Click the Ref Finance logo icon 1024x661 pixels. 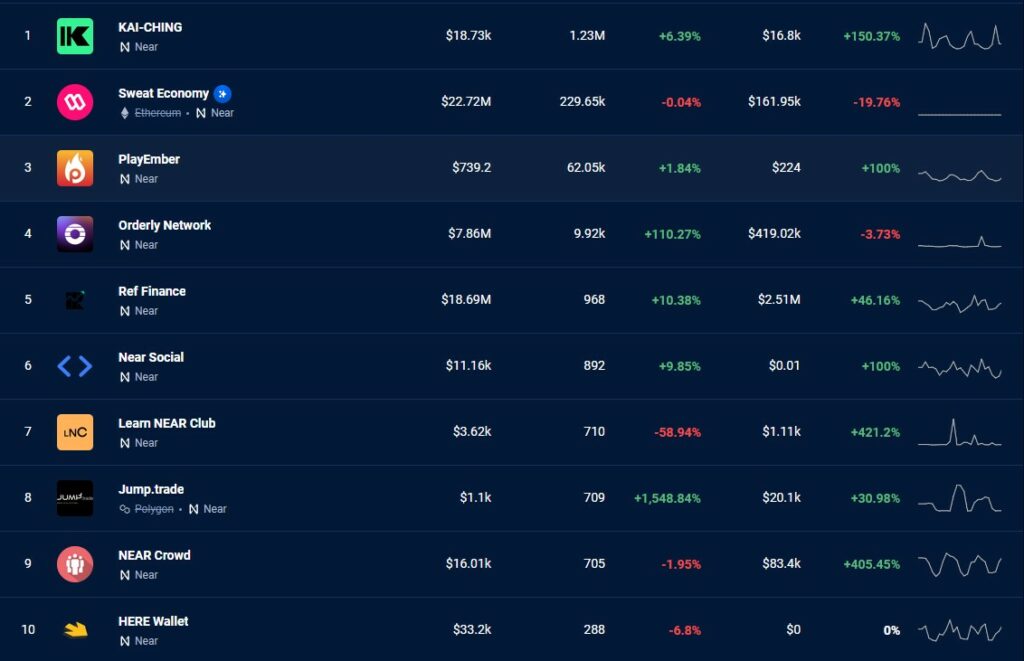(x=75, y=300)
